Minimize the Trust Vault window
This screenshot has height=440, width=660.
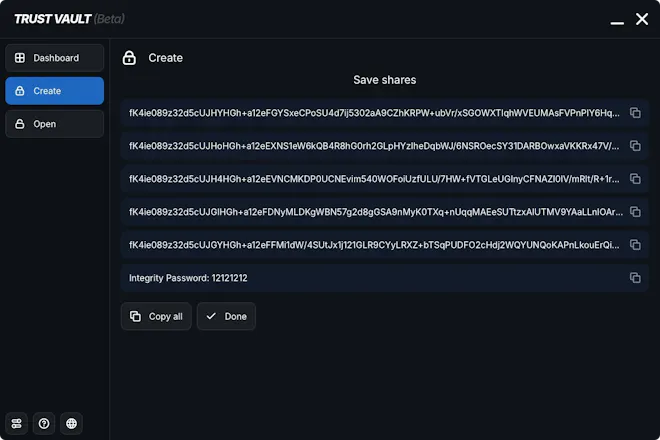click(x=617, y=23)
